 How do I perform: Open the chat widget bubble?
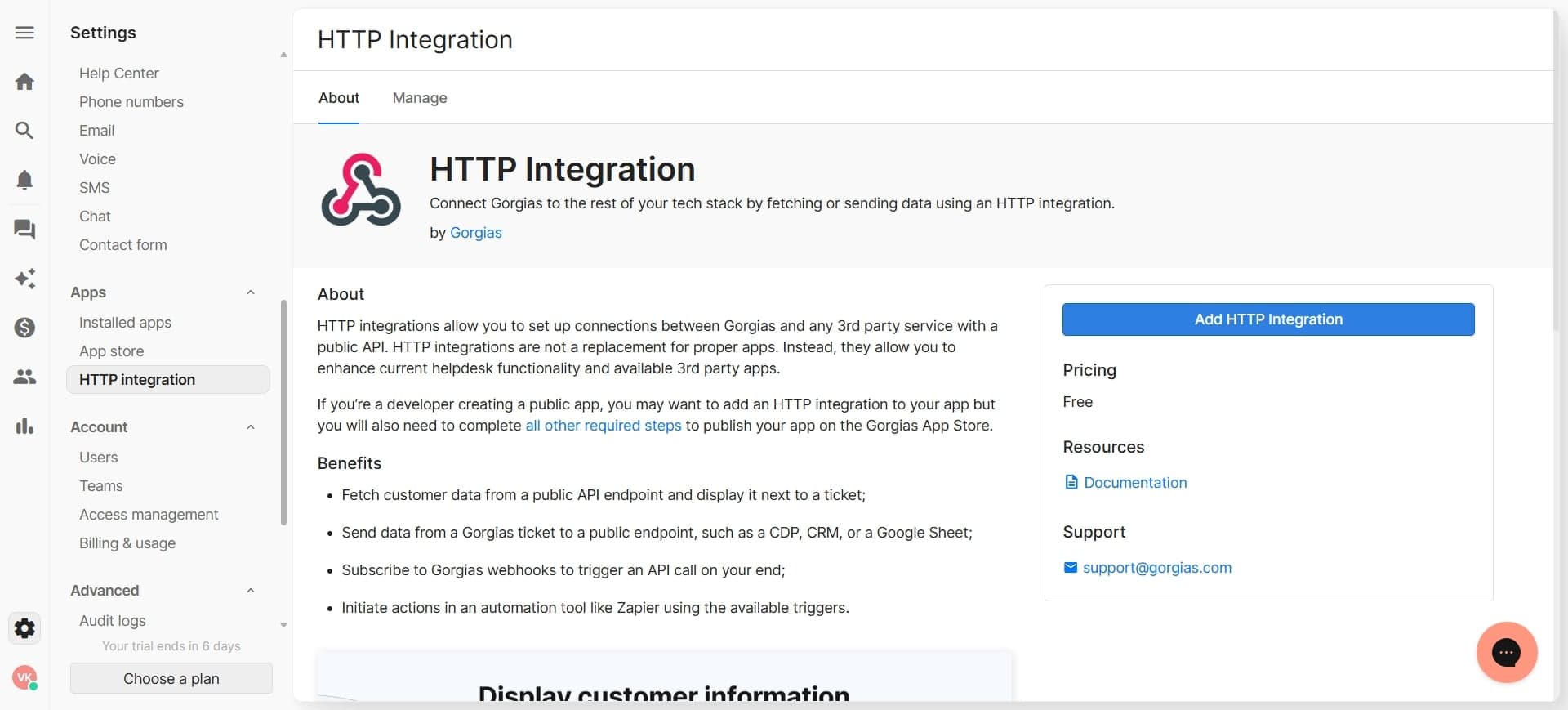click(x=1507, y=652)
